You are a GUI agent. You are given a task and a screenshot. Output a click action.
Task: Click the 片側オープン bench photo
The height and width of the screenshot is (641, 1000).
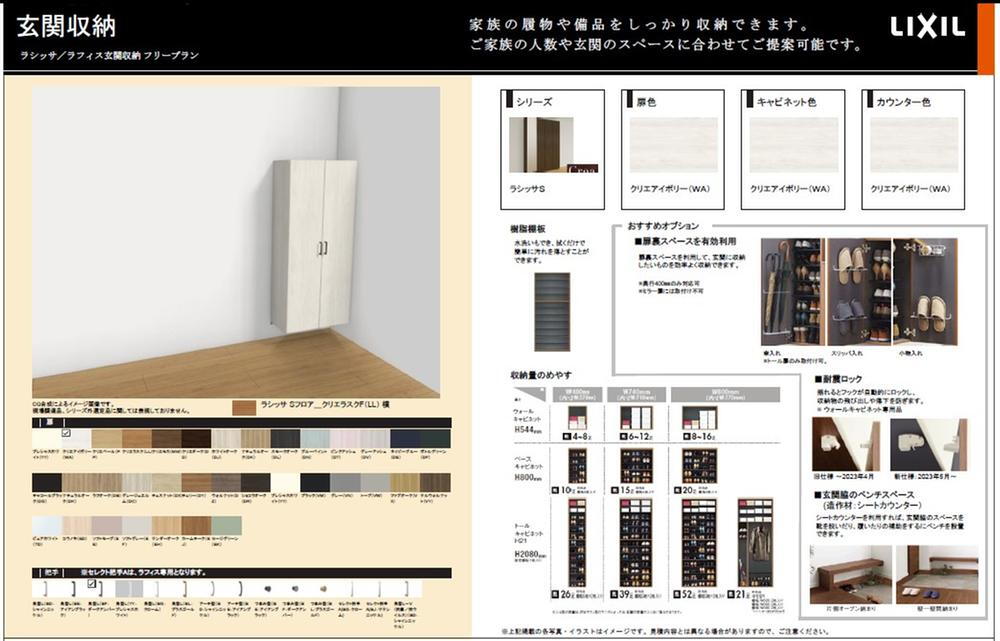click(851, 575)
